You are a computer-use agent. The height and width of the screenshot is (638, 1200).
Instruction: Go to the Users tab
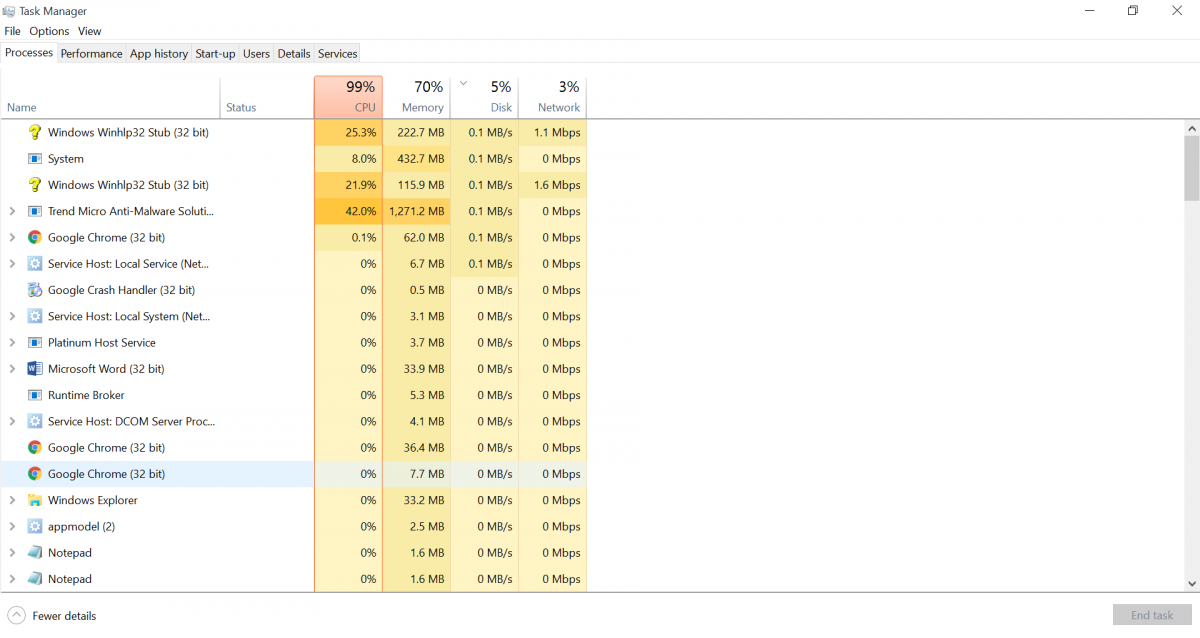click(256, 54)
